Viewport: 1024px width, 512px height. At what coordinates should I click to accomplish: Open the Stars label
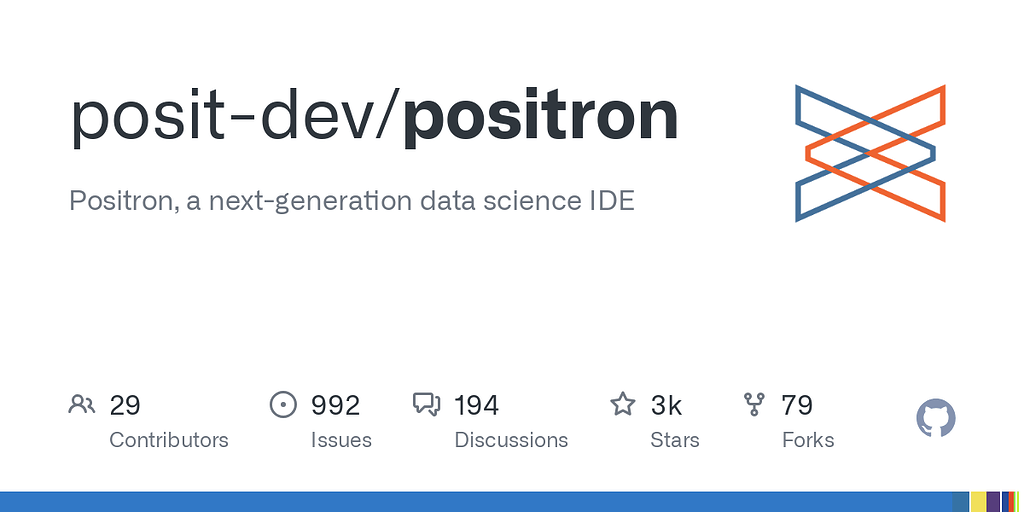(x=675, y=440)
